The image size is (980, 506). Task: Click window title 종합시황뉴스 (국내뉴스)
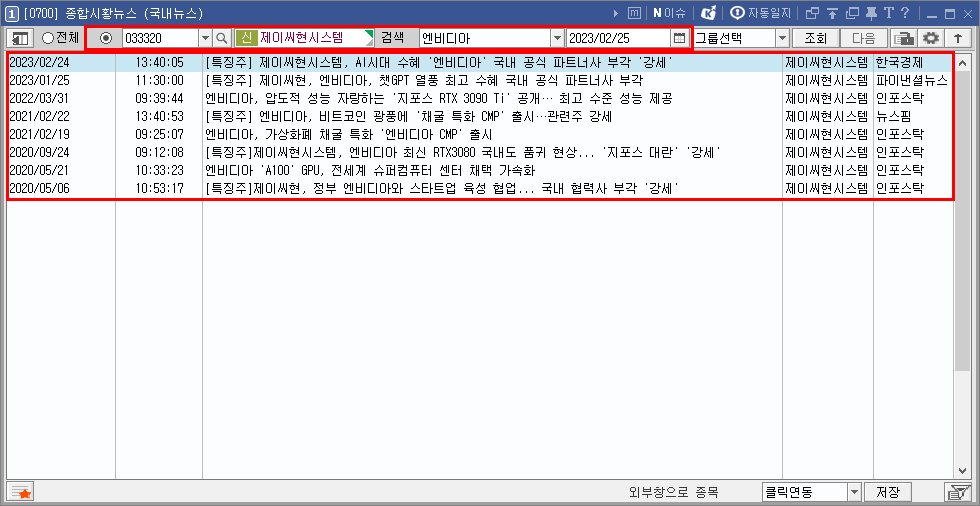click(x=134, y=13)
